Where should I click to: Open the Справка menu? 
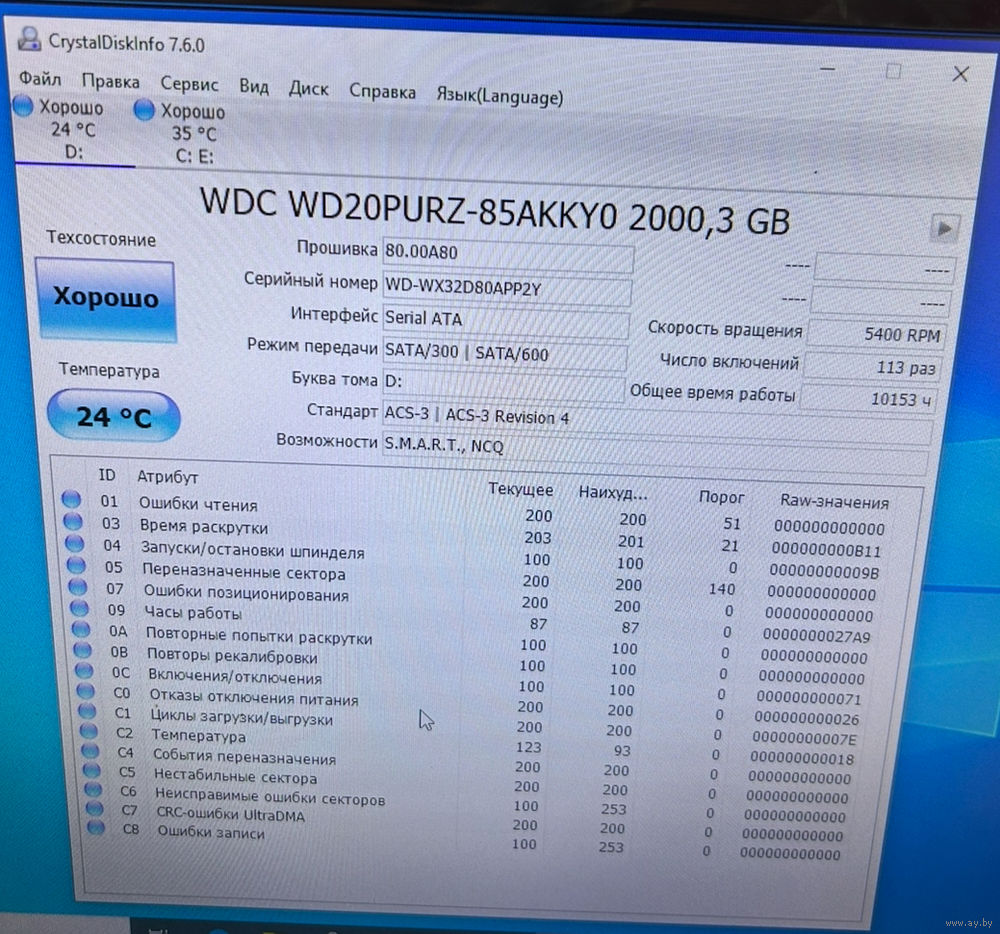click(x=382, y=92)
